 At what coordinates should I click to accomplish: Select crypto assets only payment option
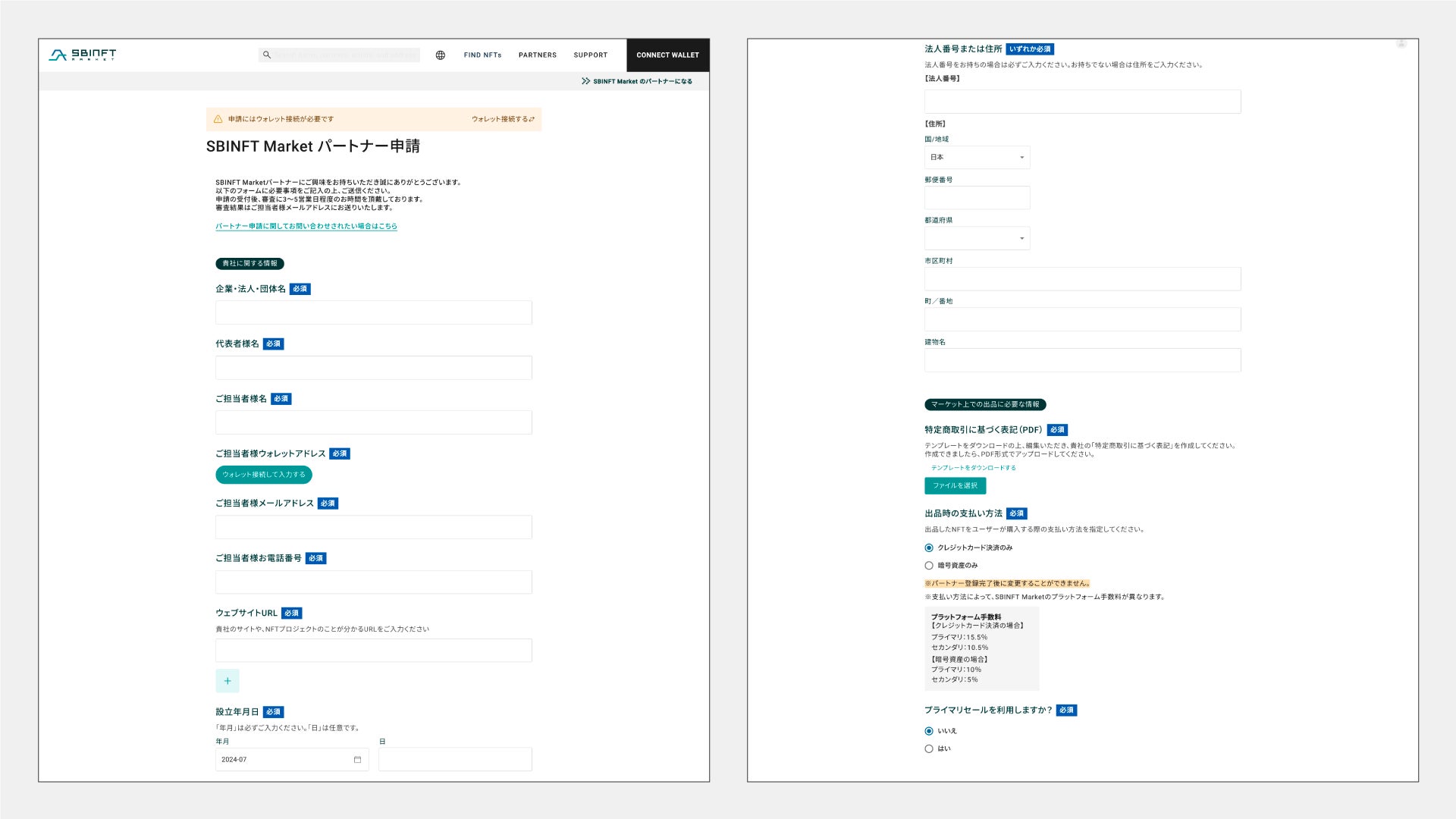(929, 566)
